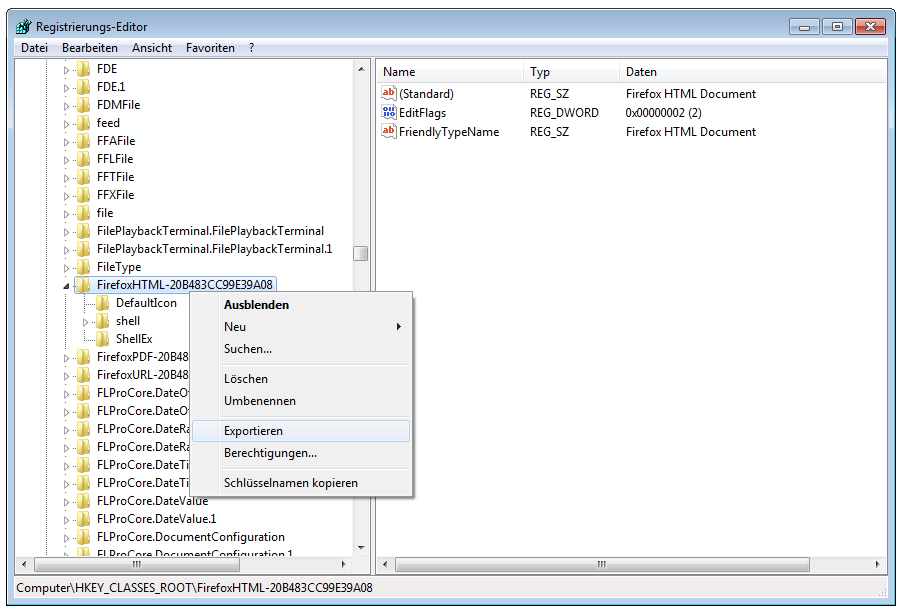Click the tree pane vertical scrollbar thumb

pyautogui.click(x=360, y=253)
